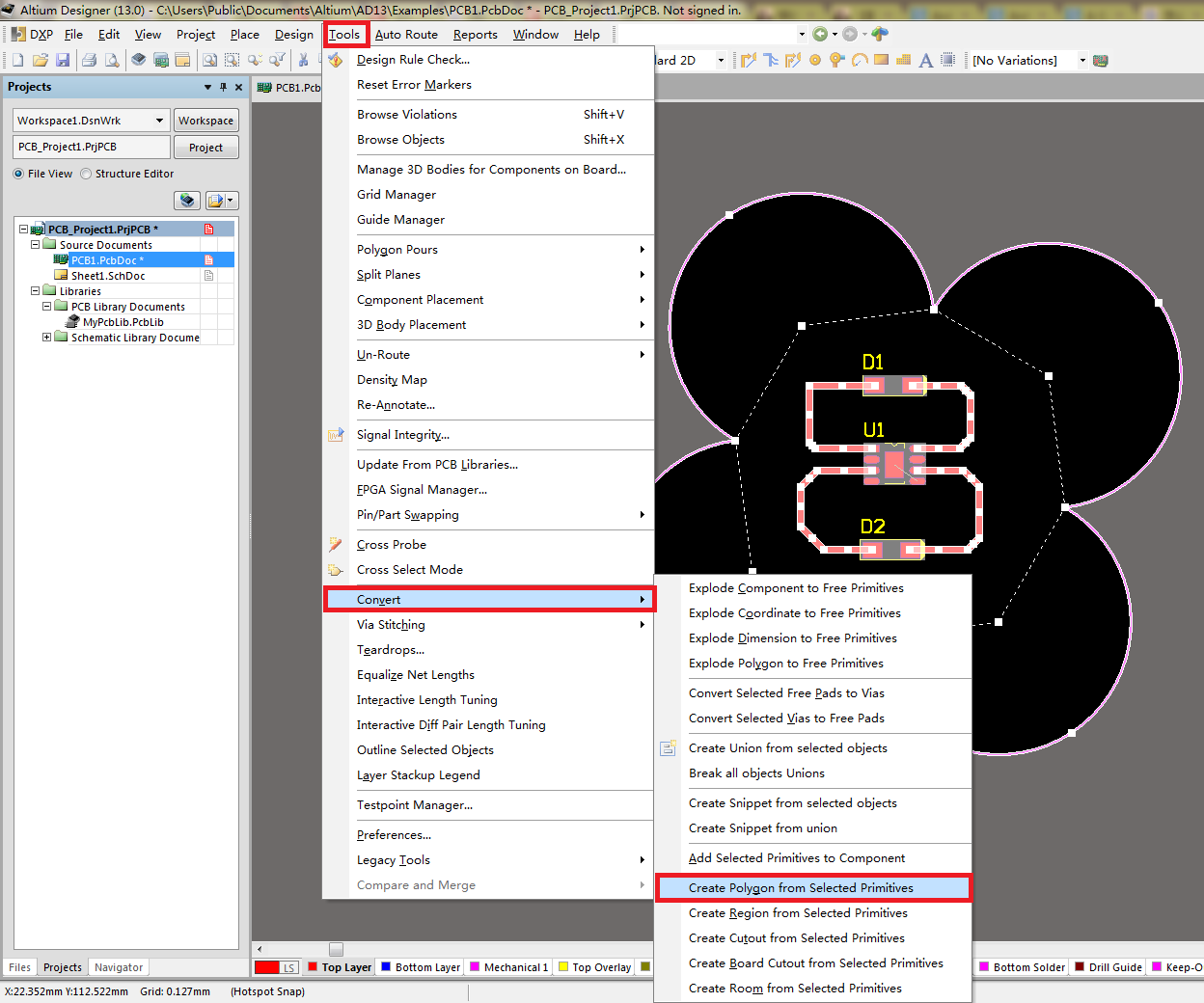Select the Place Pad circle icon
The height and width of the screenshot is (1003, 1204).
815,60
